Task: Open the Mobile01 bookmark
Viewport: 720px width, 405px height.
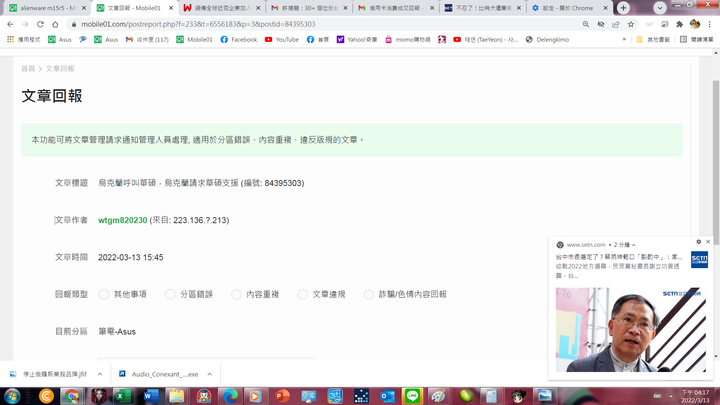Action: (x=194, y=39)
